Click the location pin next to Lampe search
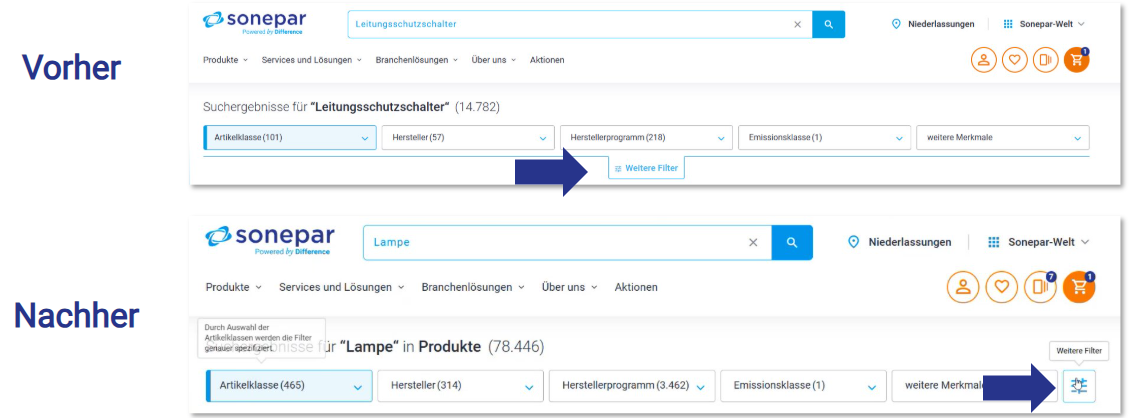The image size is (1129, 418). tap(854, 242)
